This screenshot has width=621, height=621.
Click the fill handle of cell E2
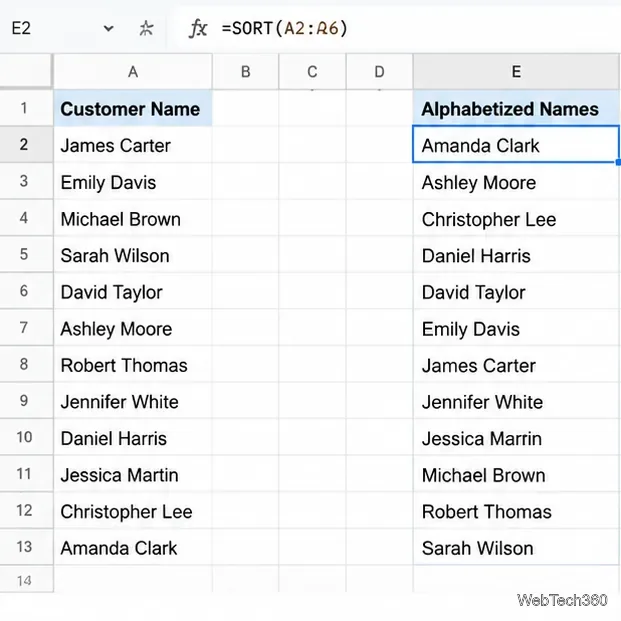point(618,162)
